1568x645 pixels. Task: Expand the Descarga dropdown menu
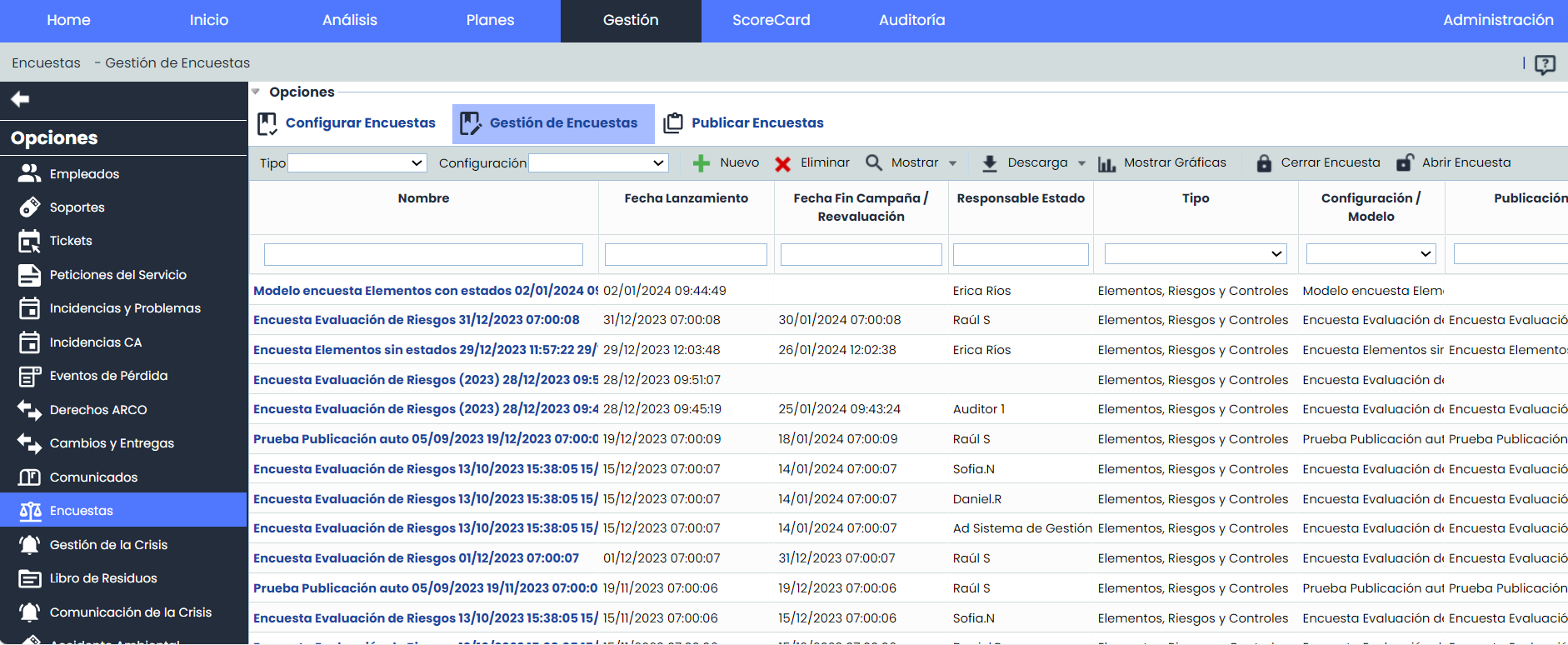1081,163
